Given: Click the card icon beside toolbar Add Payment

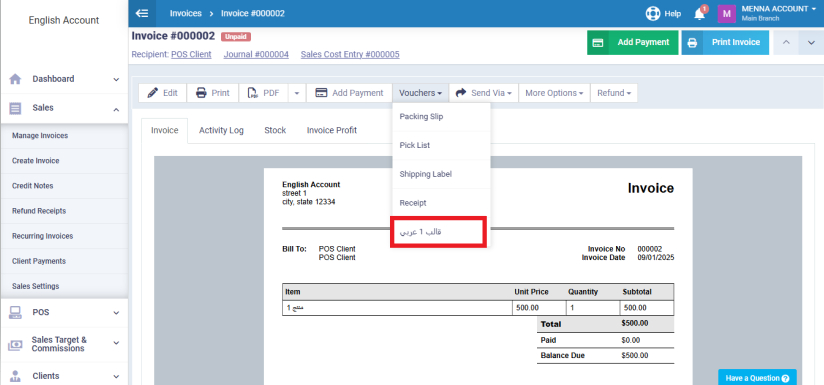Looking at the screenshot, I should pos(322,93).
